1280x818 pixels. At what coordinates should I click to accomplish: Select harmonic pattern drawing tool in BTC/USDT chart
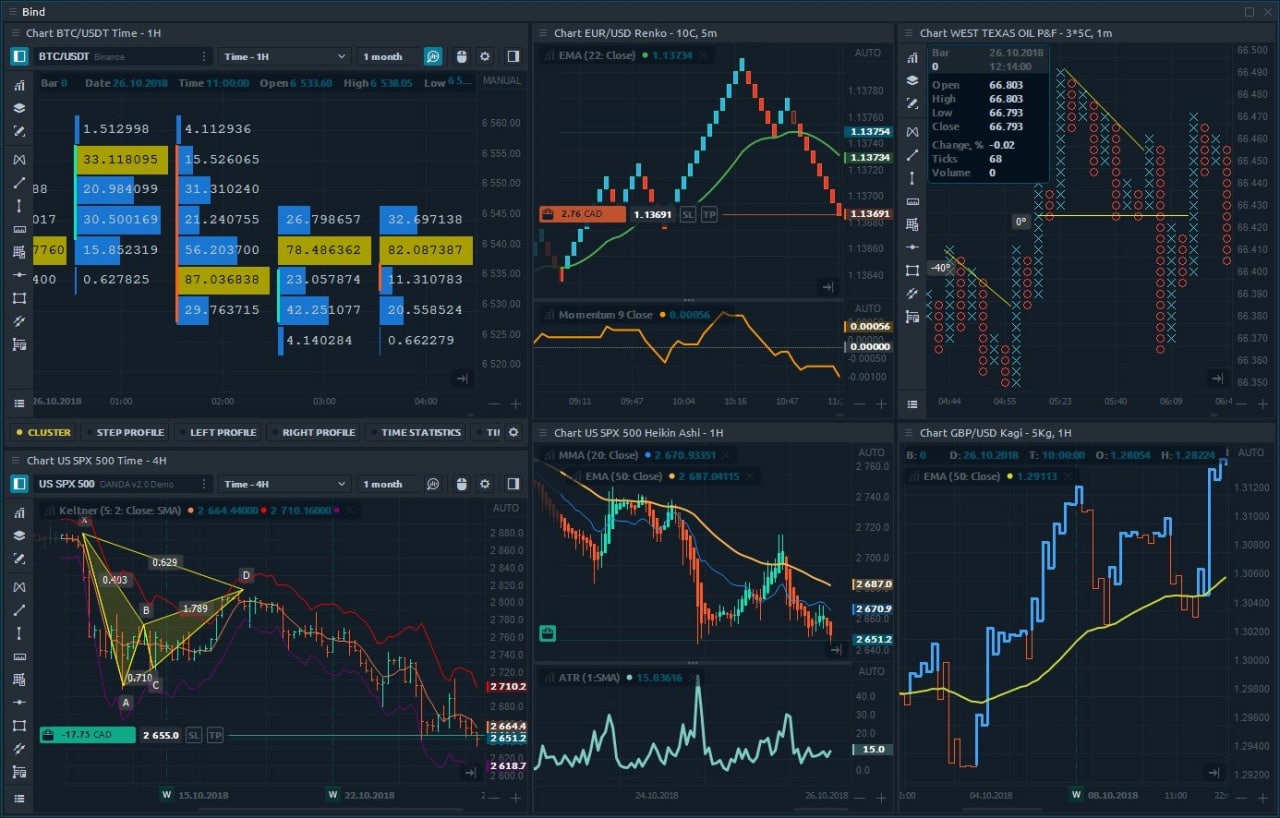tap(19, 160)
